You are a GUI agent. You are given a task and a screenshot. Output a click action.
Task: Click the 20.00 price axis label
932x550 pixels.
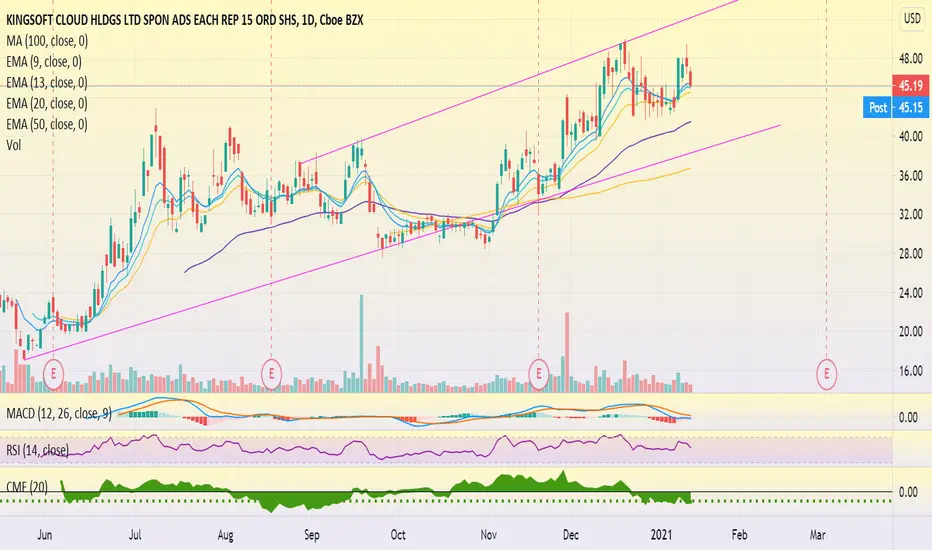[x=910, y=332]
